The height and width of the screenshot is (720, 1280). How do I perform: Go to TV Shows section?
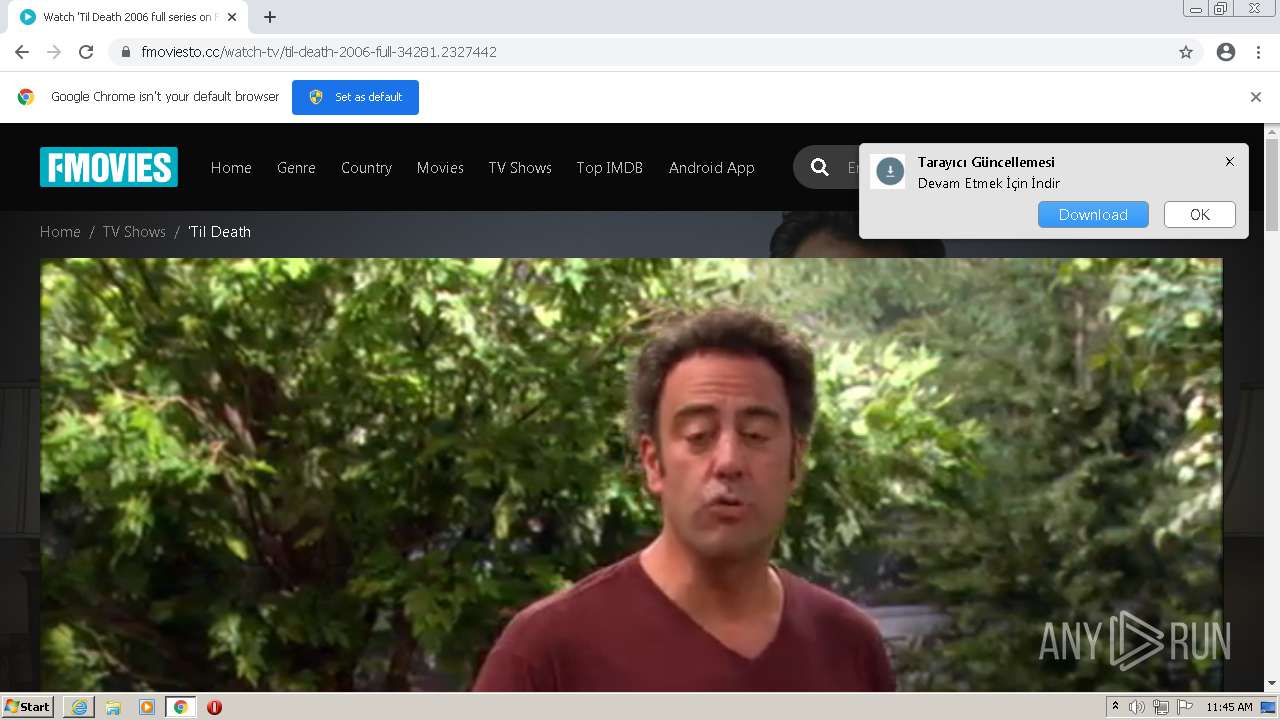520,168
